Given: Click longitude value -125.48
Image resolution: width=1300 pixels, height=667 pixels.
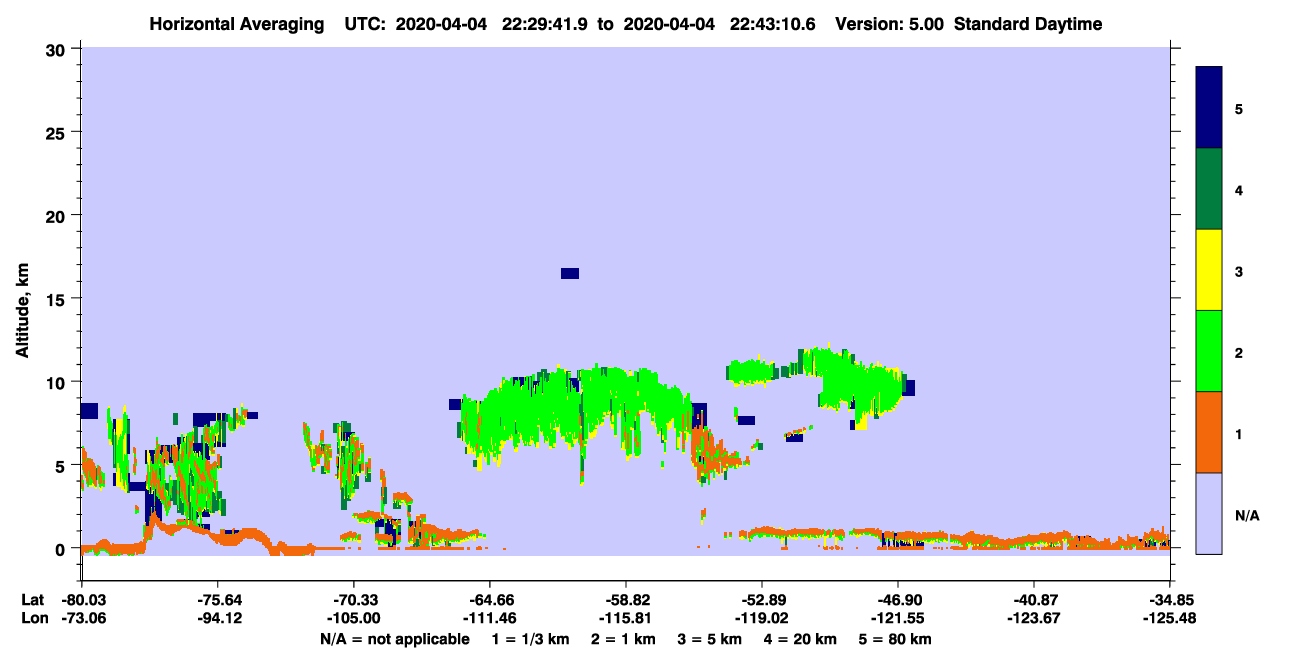Looking at the screenshot, I should point(1170,618).
